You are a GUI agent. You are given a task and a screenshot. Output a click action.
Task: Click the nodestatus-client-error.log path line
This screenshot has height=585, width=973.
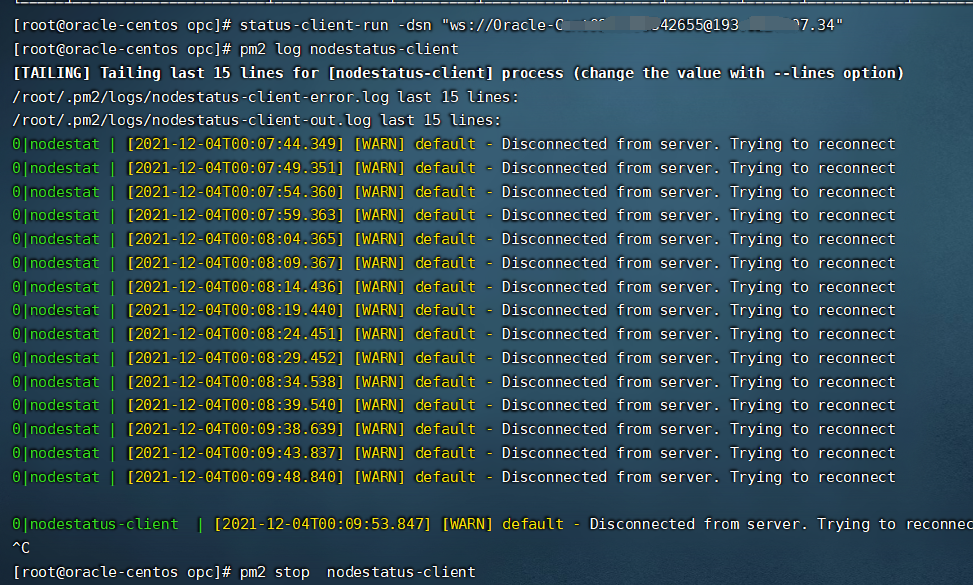pos(266,97)
